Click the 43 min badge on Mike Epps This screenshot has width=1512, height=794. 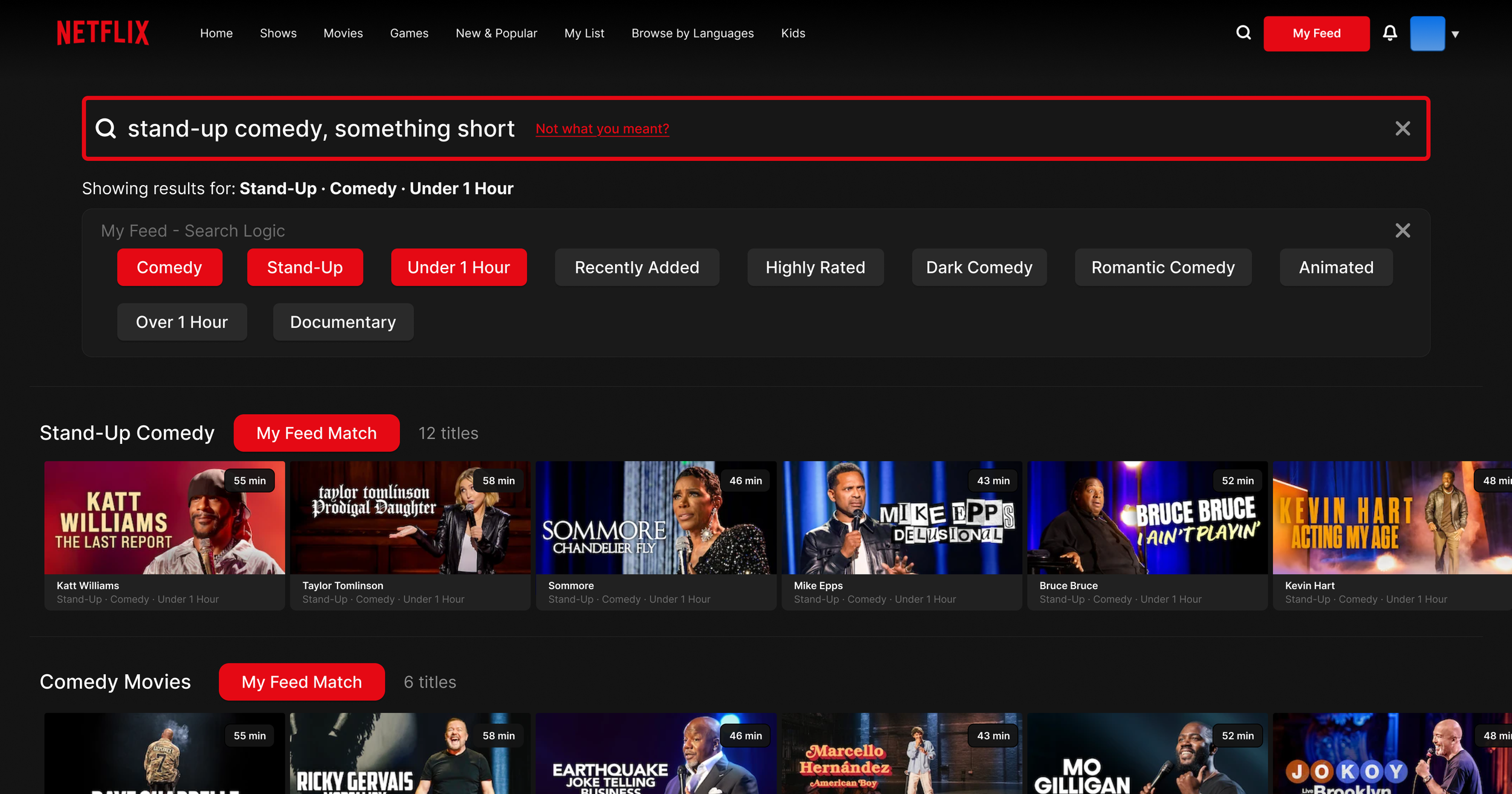pos(993,480)
